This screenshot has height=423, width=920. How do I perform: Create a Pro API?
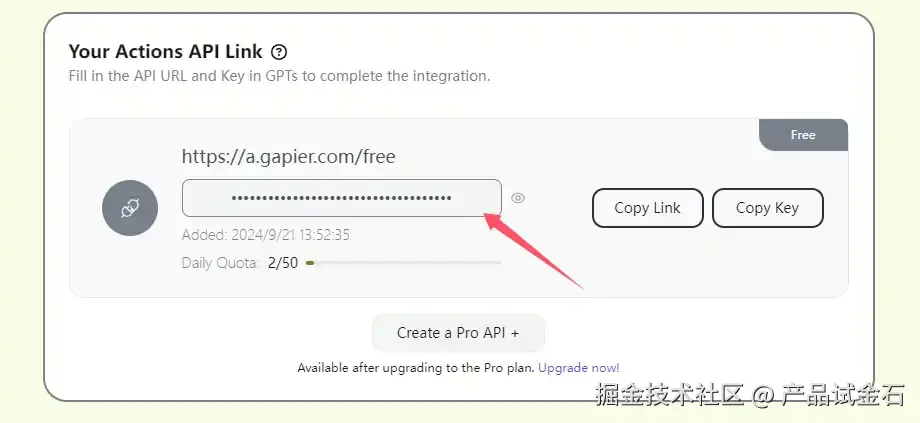point(458,333)
